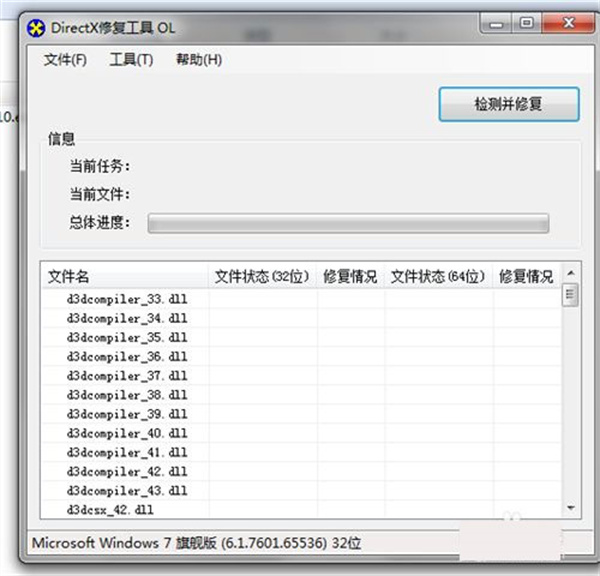This screenshot has width=600, height=576.
Task: Select row d3dcompiler_39.dll
Action: 301,414
